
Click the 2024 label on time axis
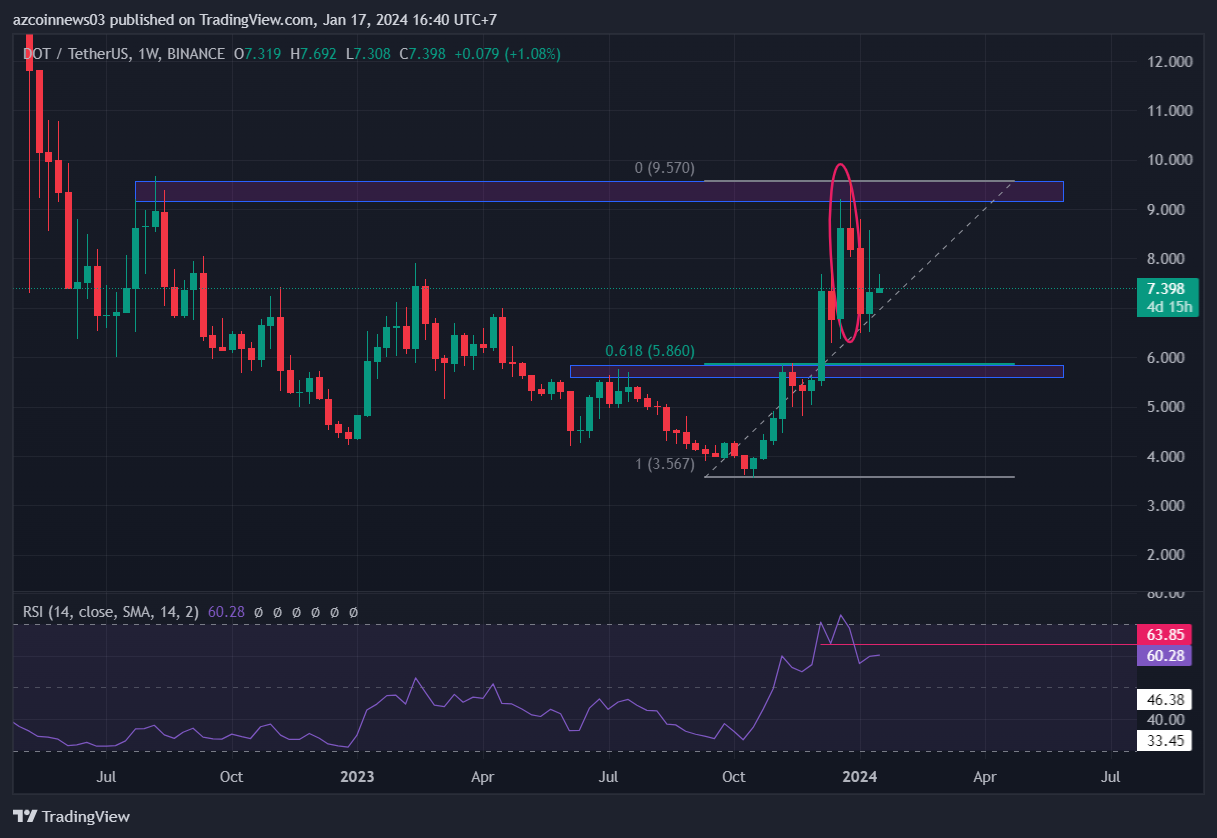coord(860,776)
